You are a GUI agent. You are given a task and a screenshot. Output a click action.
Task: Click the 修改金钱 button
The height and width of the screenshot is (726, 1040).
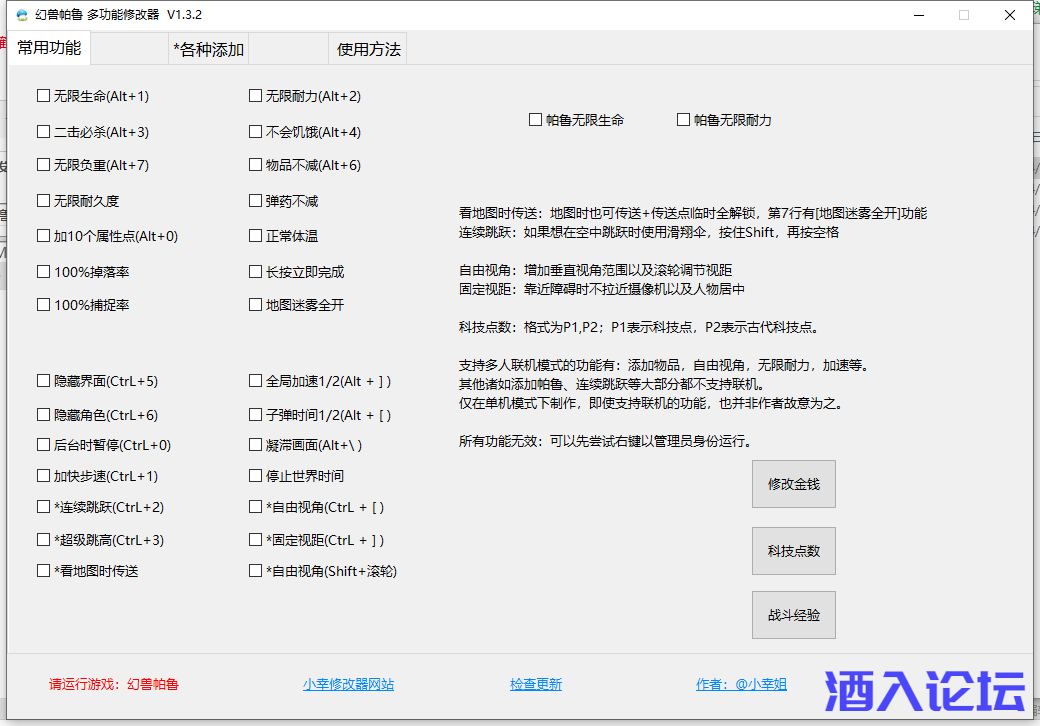click(x=793, y=484)
